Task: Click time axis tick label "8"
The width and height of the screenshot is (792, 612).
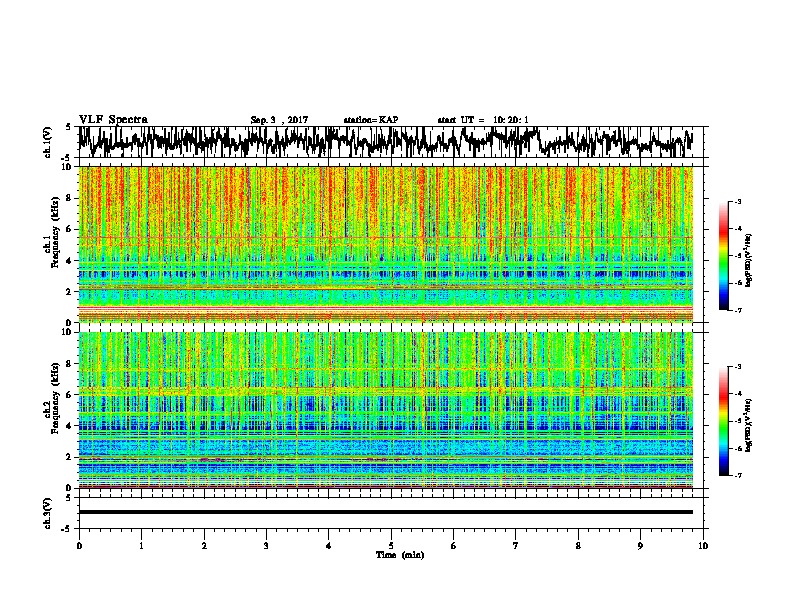Action: tap(578, 546)
